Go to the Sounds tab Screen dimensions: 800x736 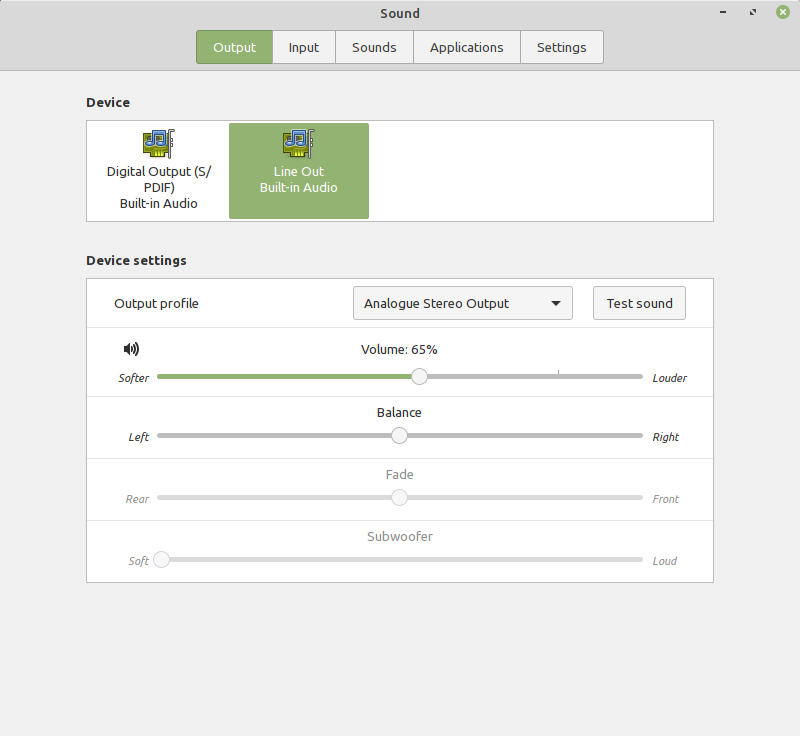374,47
